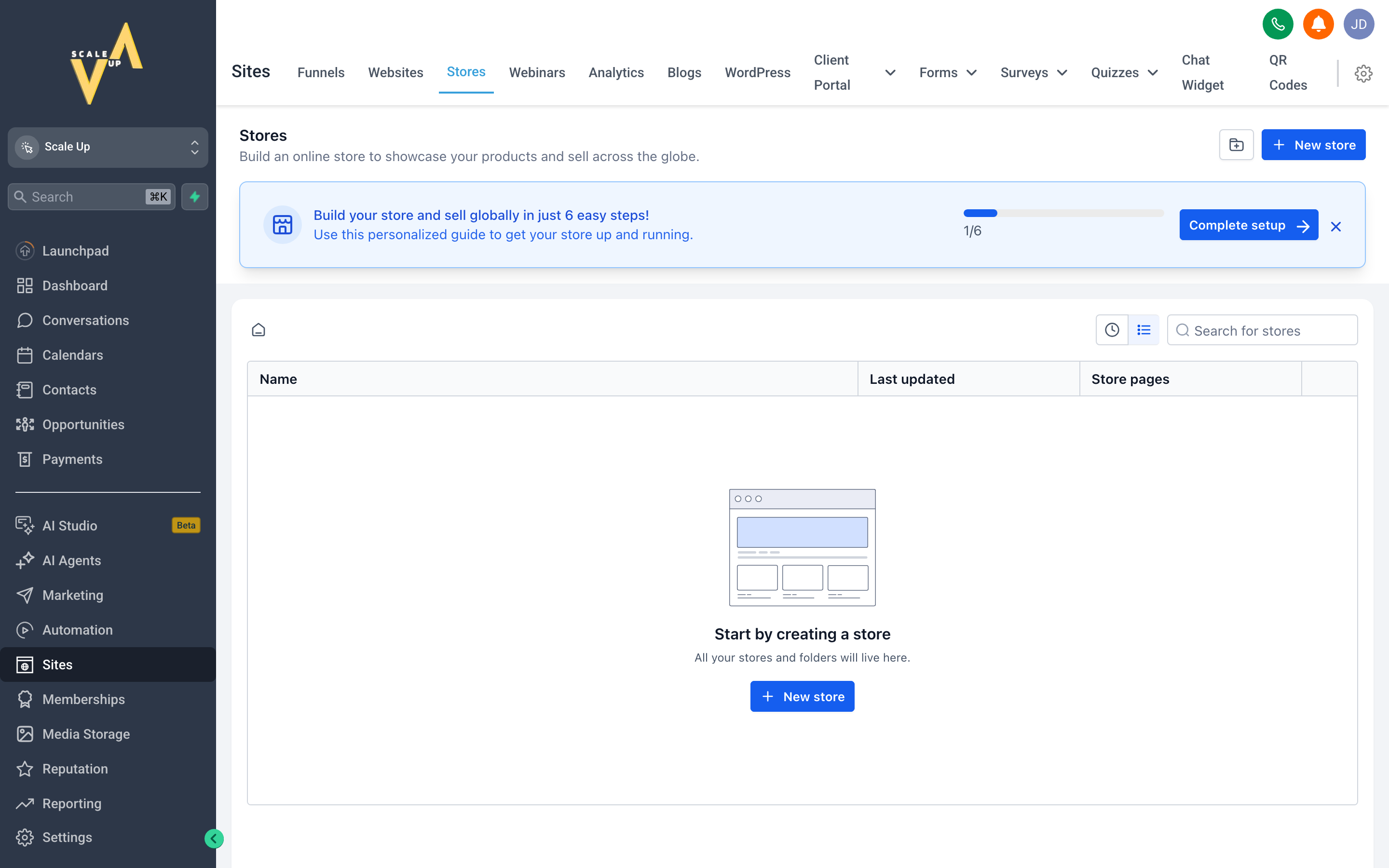Viewport: 1389px width, 868px height.
Task: Open the phone dialer icon
Action: click(1278, 24)
